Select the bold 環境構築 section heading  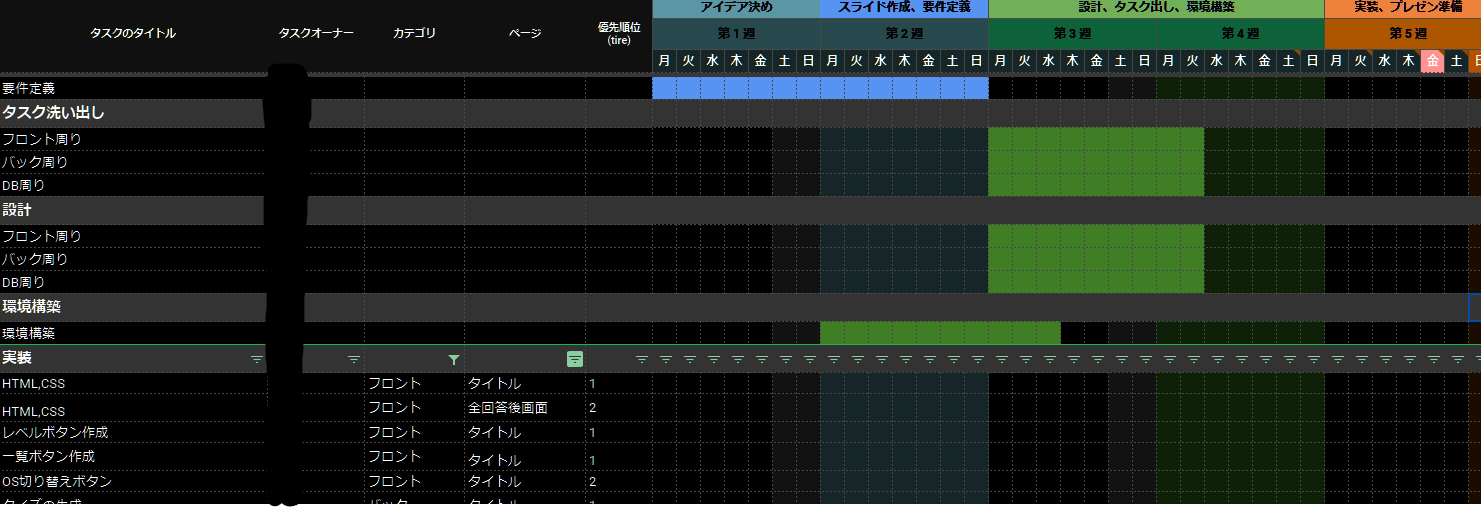32,307
